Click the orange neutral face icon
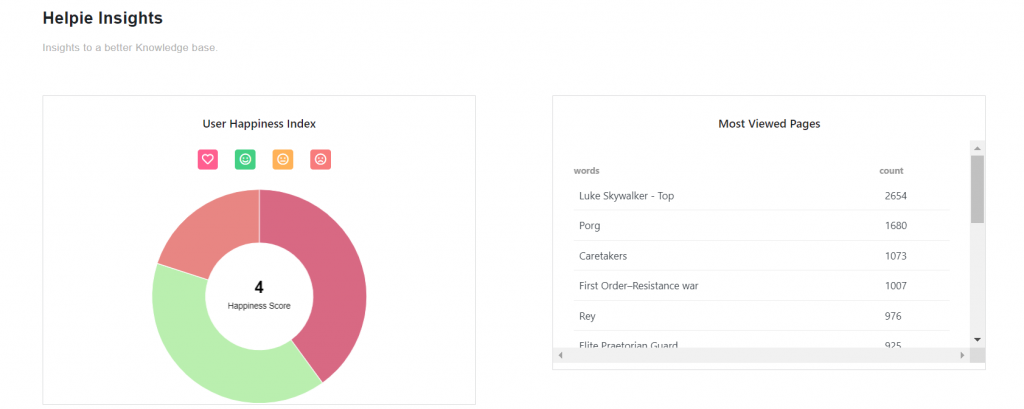Screen dimensions: 1024x409 [x=283, y=159]
